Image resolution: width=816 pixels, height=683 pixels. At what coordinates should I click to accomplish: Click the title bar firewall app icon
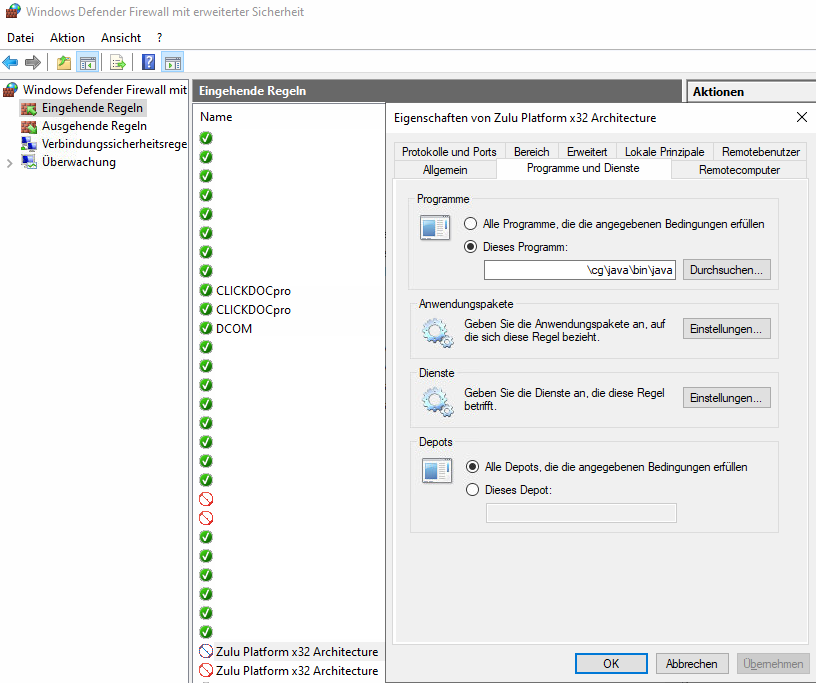pos(13,11)
